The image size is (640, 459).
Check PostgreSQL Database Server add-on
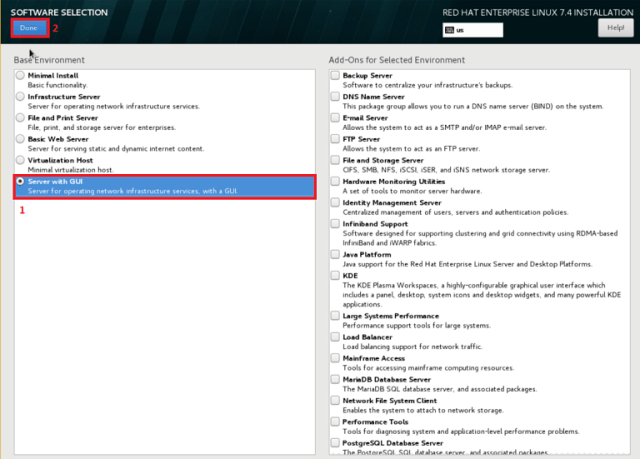point(335,443)
